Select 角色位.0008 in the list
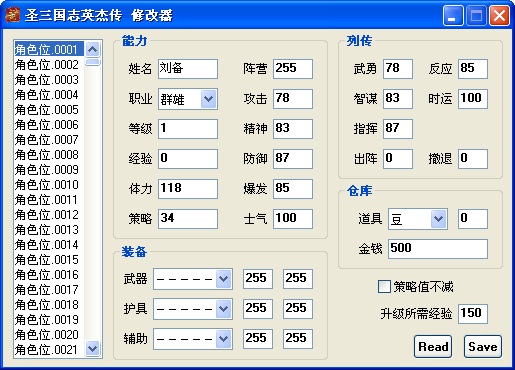 tap(49, 155)
